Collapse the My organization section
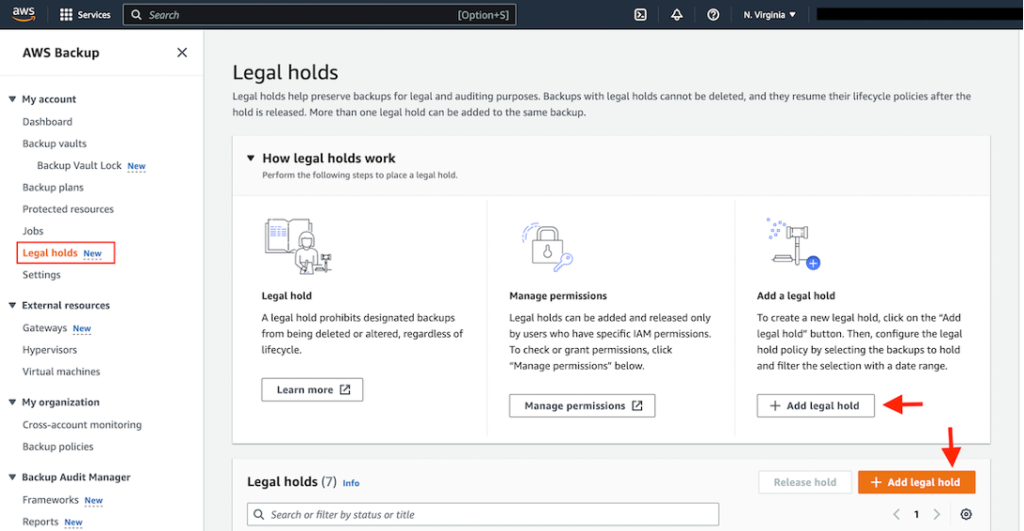The height and width of the screenshot is (531, 1024). point(12,402)
